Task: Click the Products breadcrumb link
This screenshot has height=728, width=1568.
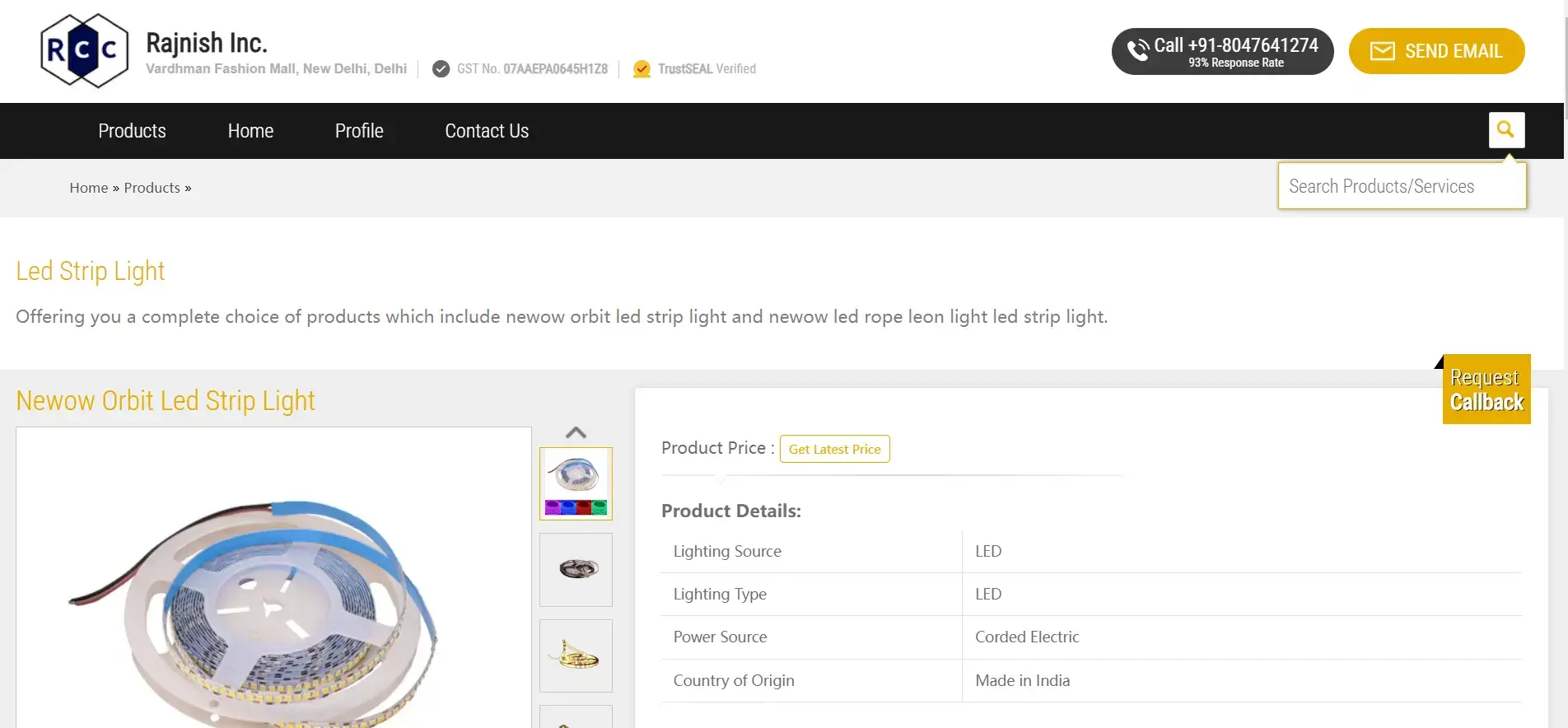Action: click(x=152, y=188)
